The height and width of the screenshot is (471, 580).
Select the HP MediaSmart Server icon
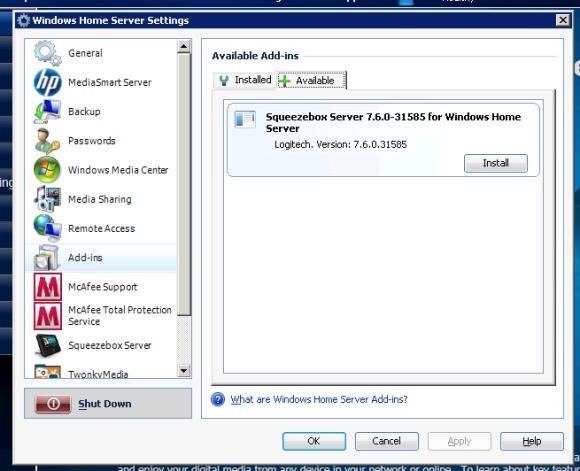(x=47, y=82)
